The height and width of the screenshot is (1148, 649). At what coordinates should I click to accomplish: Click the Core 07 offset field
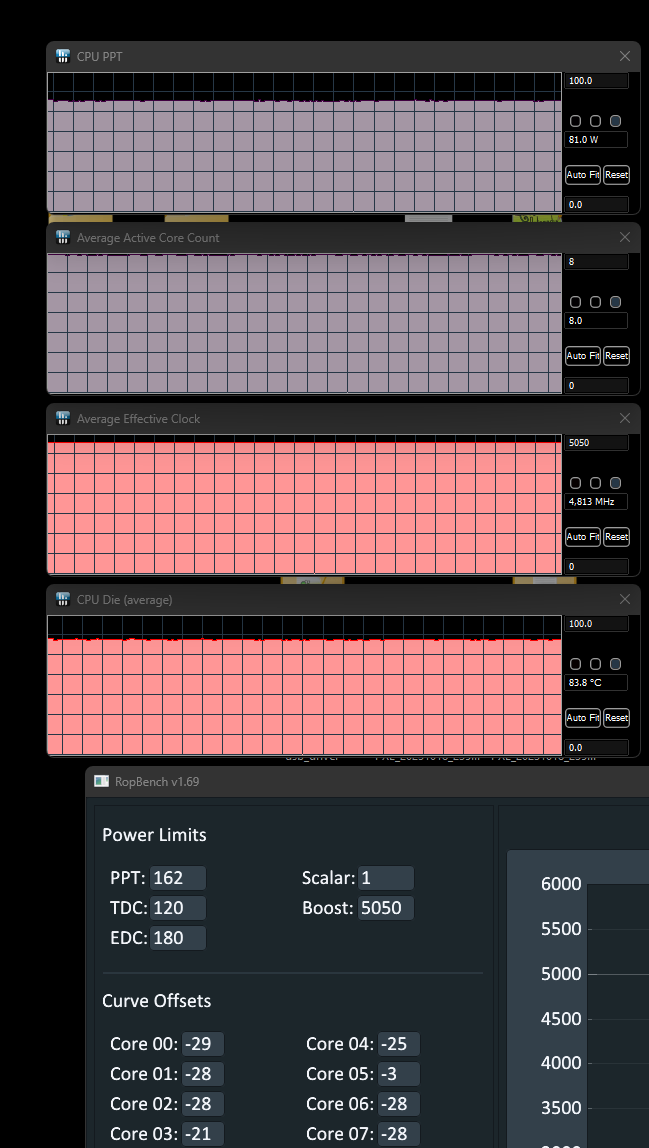pos(399,1134)
